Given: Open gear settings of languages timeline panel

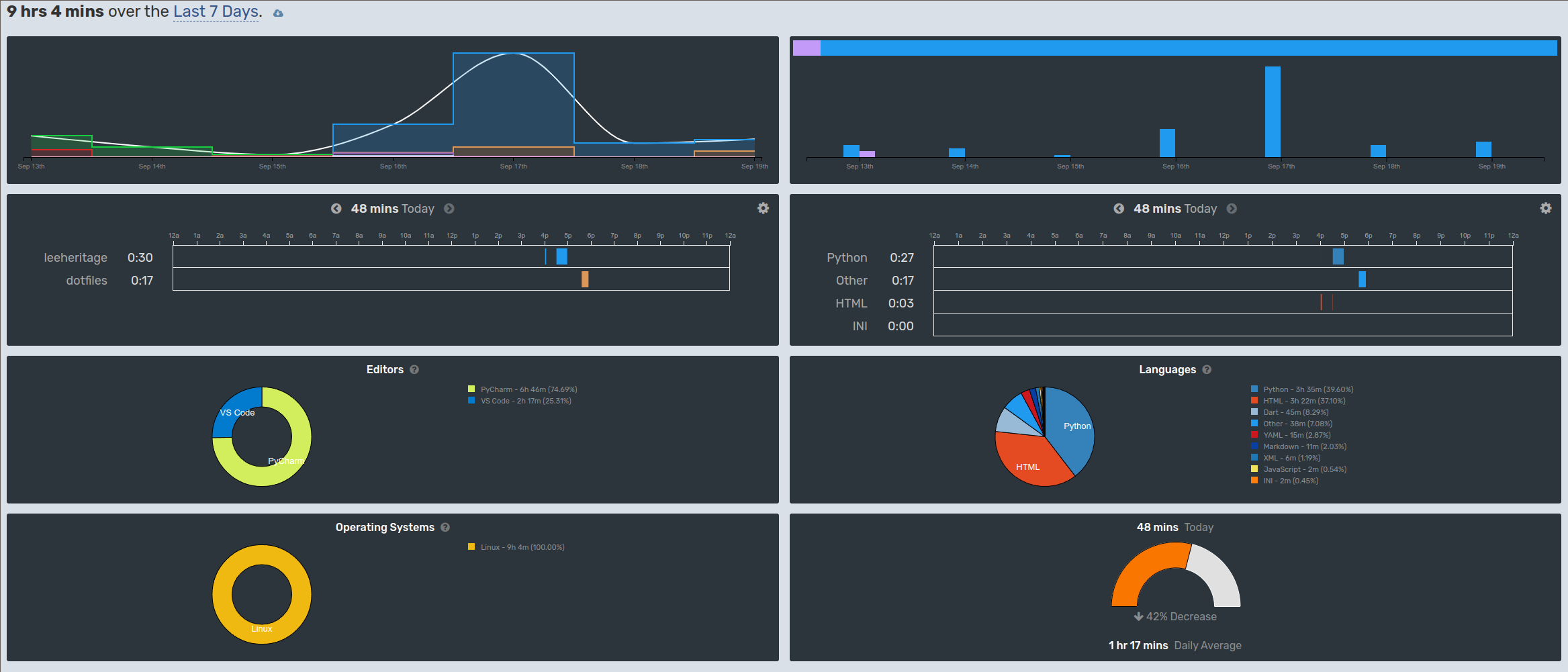Looking at the screenshot, I should click(x=1546, y=208).
